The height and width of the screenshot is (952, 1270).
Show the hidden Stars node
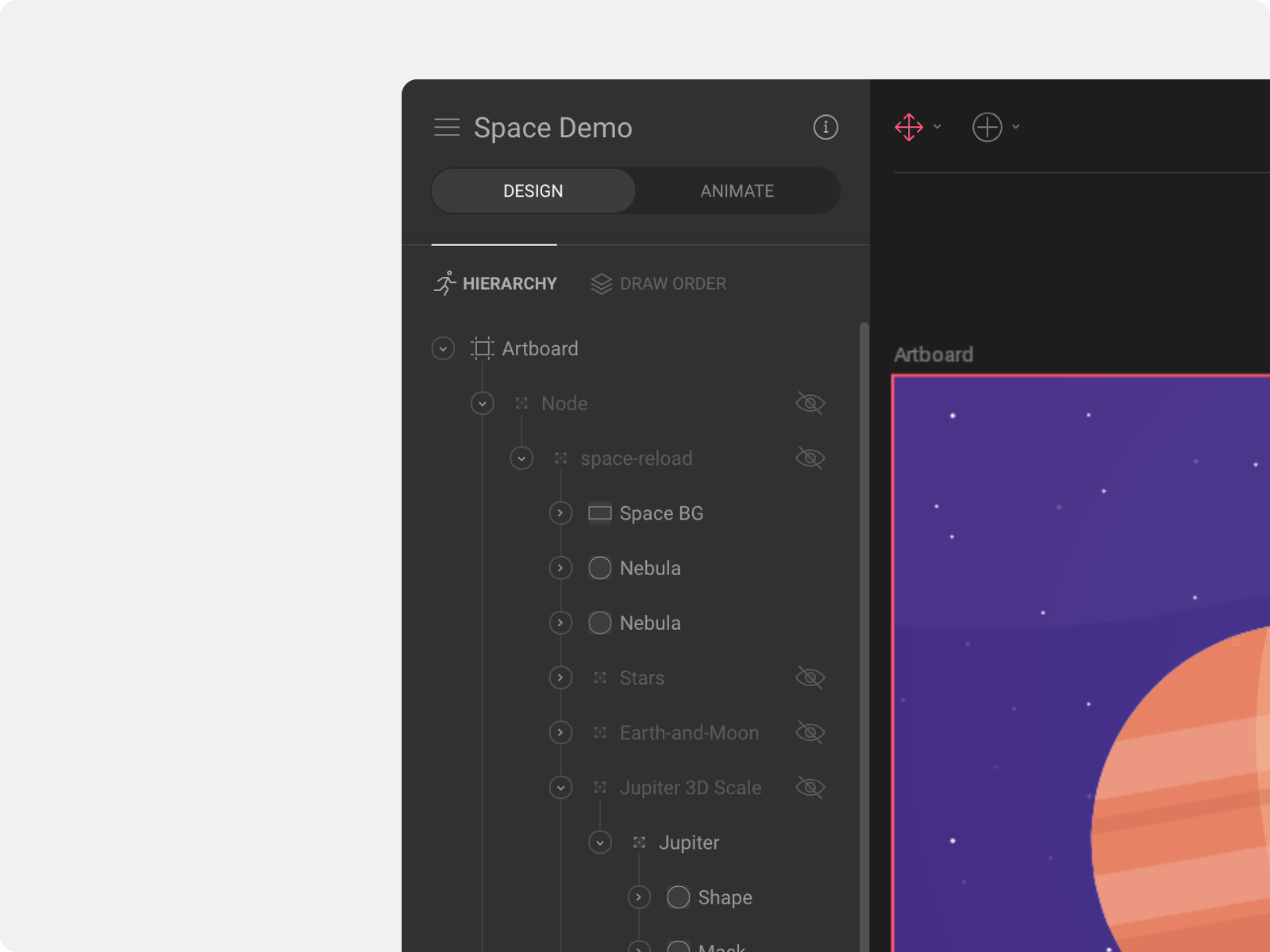(810, 678)
